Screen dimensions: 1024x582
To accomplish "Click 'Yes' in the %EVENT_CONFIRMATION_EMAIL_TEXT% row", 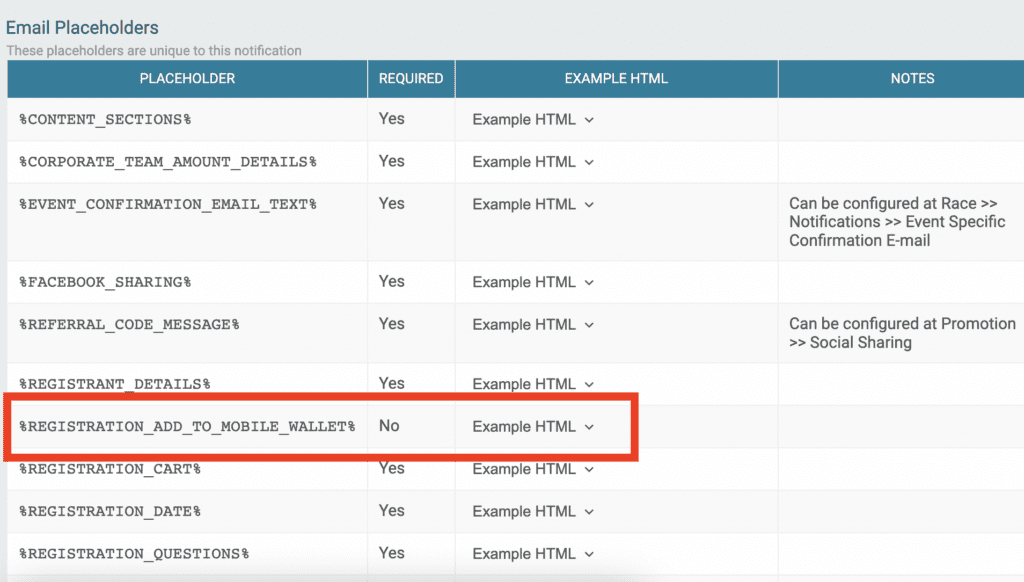I will pos(392,204).
